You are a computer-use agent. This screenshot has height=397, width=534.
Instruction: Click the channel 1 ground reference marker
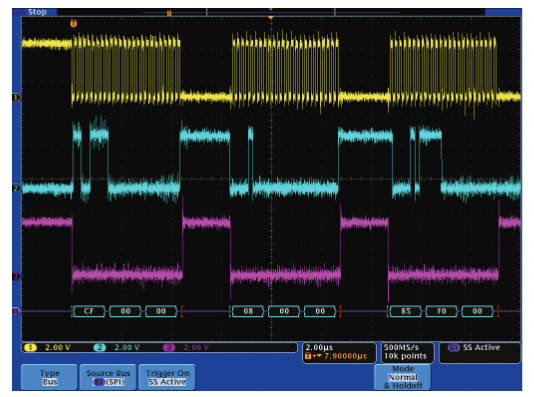click(16, 98)
